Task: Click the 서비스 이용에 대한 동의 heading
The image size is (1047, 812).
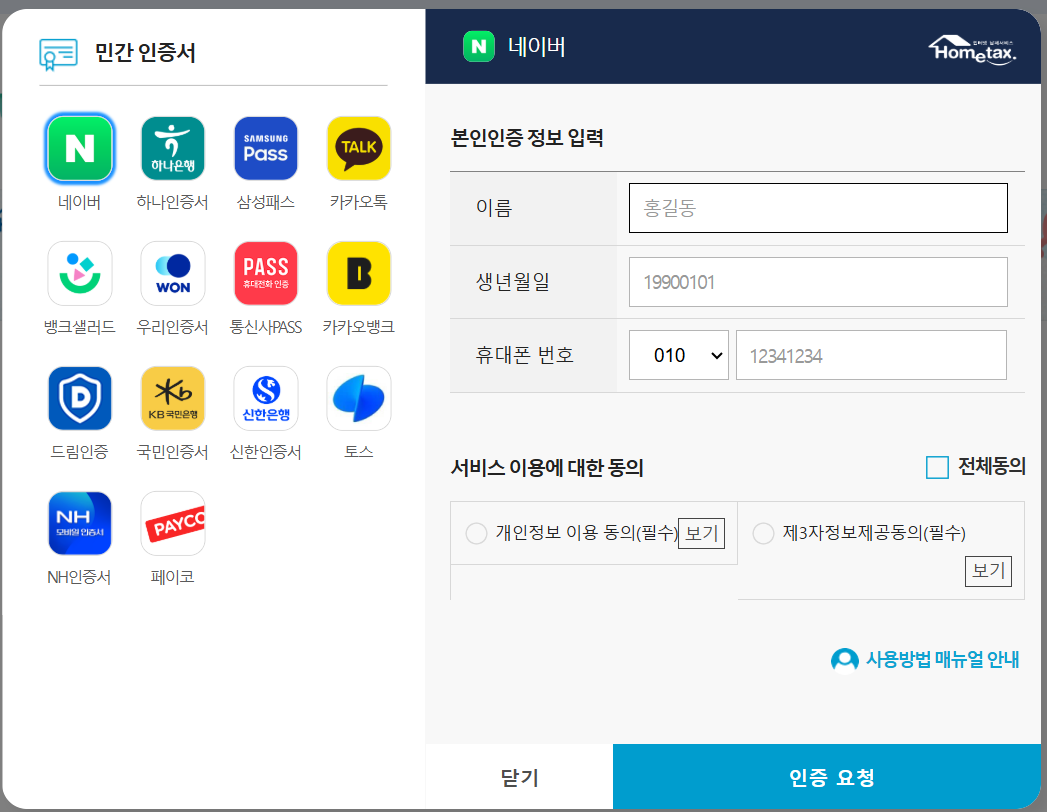Action: click(x=547, y=468)
